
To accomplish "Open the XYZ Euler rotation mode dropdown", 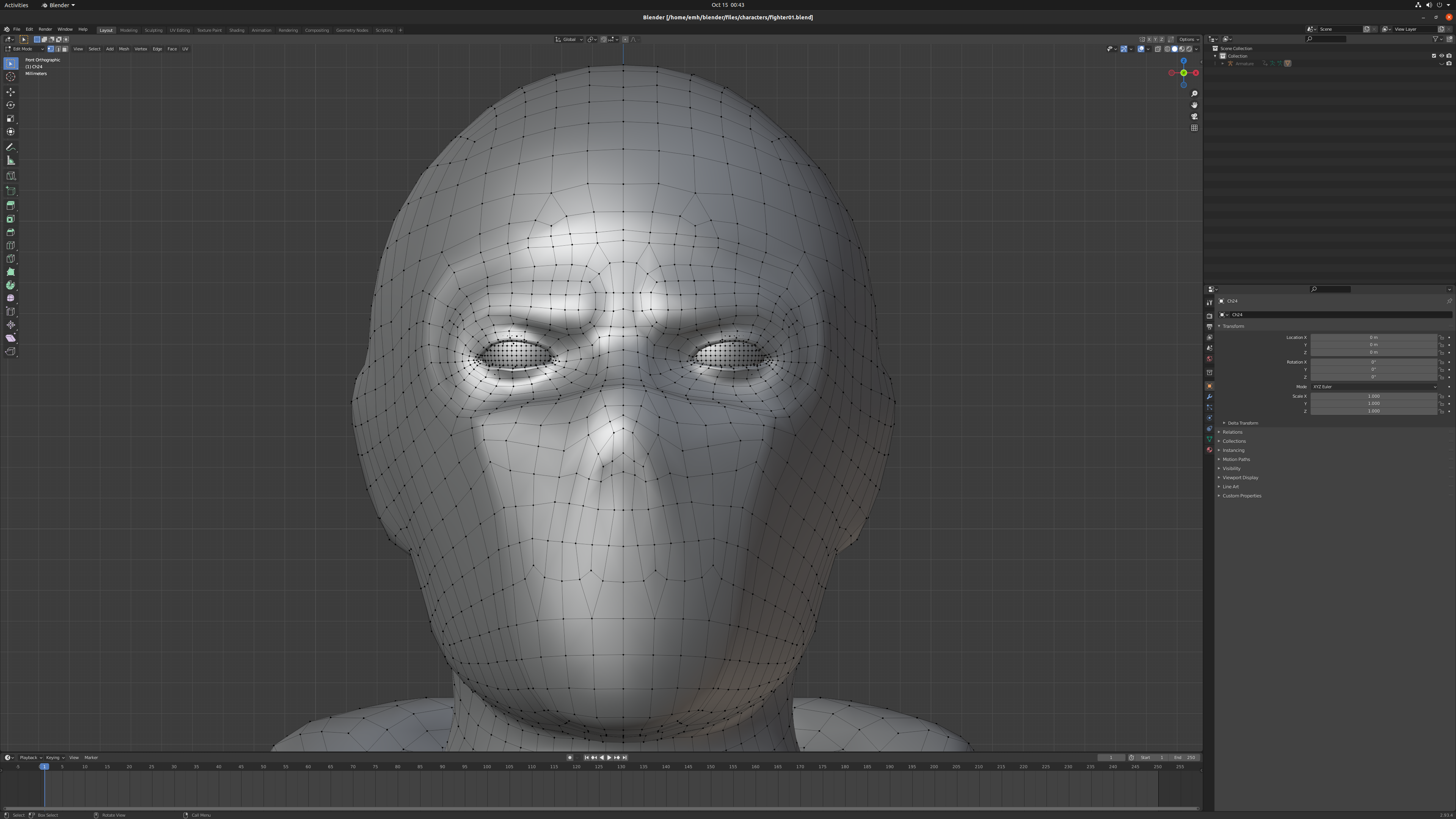I will 1374,387.
